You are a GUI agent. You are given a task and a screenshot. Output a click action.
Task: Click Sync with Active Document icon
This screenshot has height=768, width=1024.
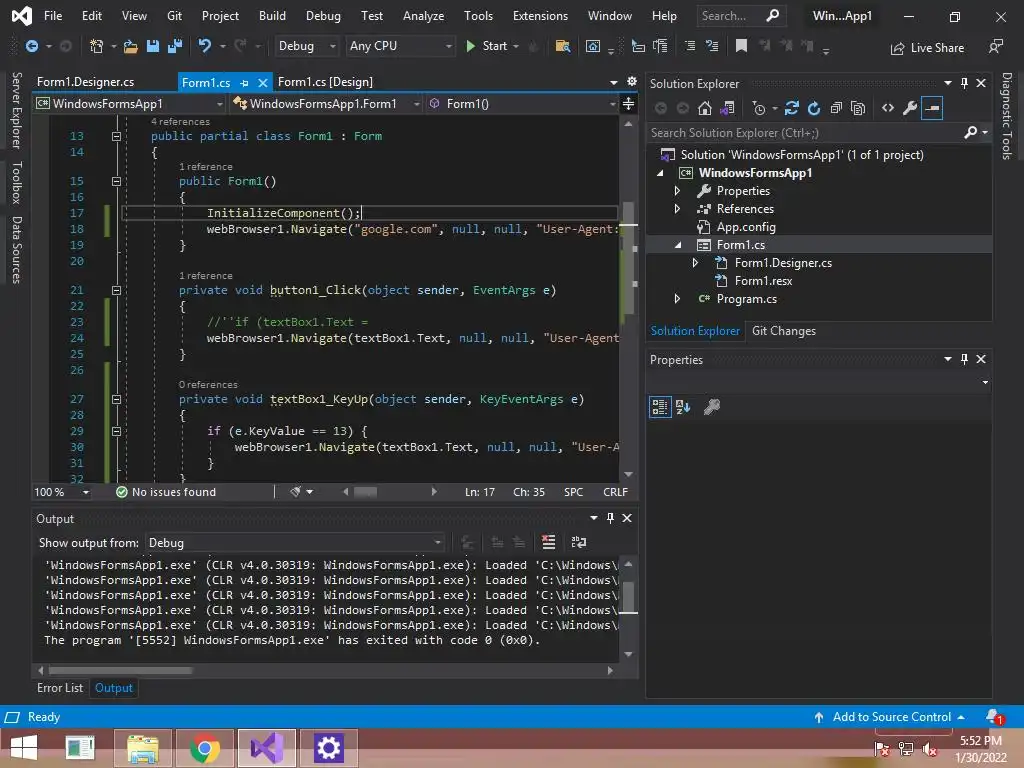792,108
